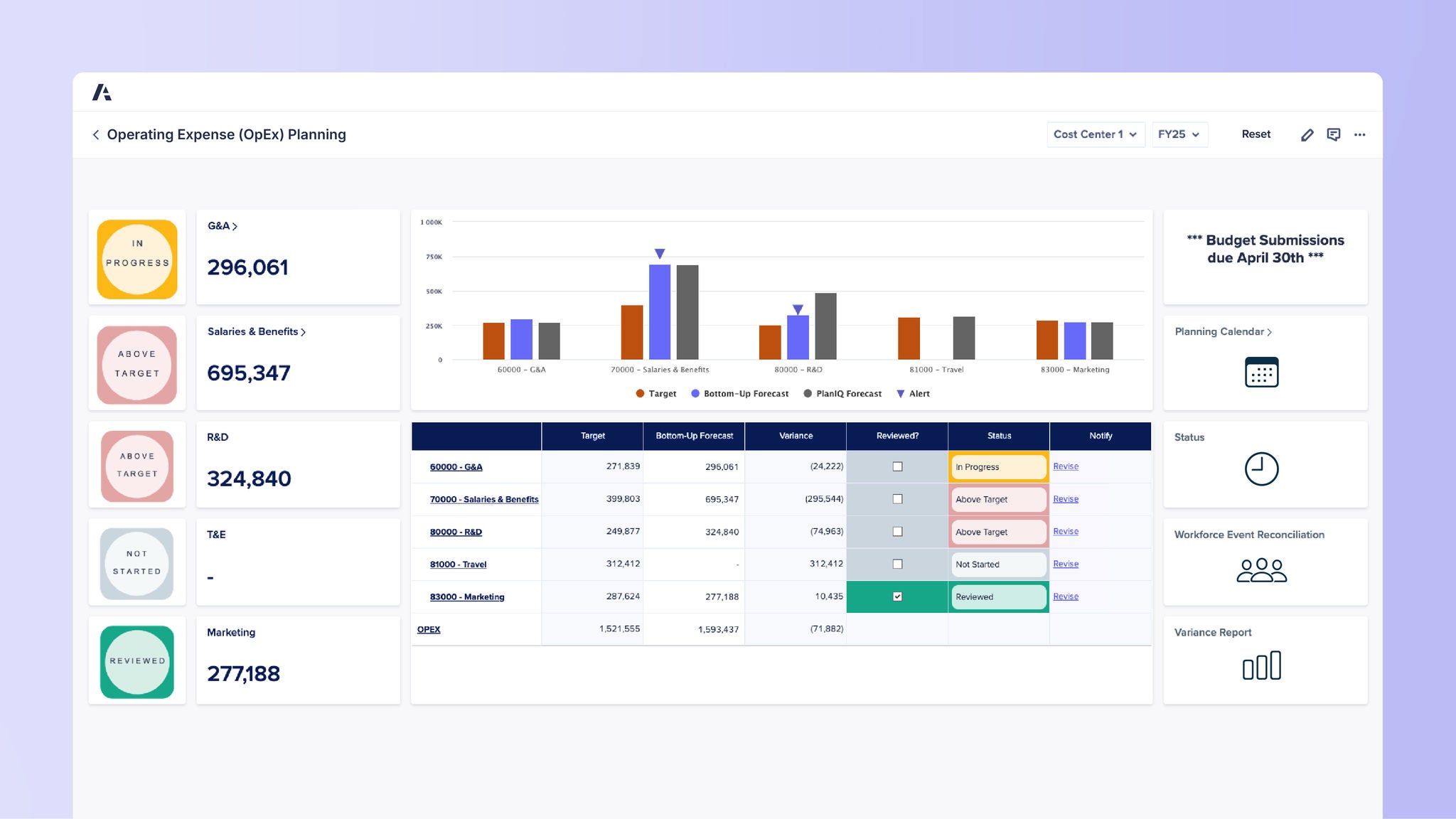Click the Status clock icon

(1263, 469)
